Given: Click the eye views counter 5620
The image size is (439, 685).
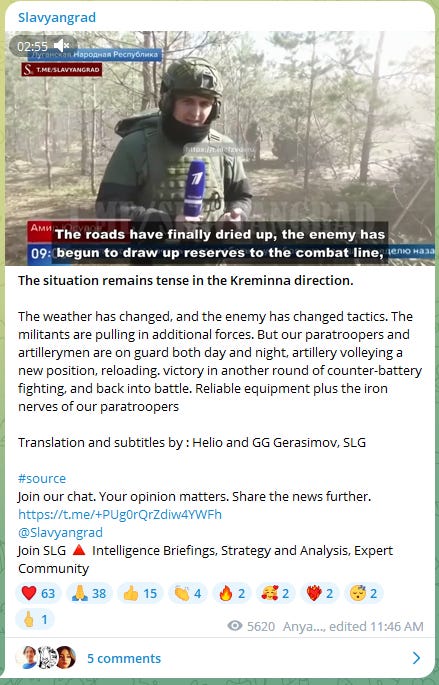Looking at the screenshot, I should click(251, 626).
